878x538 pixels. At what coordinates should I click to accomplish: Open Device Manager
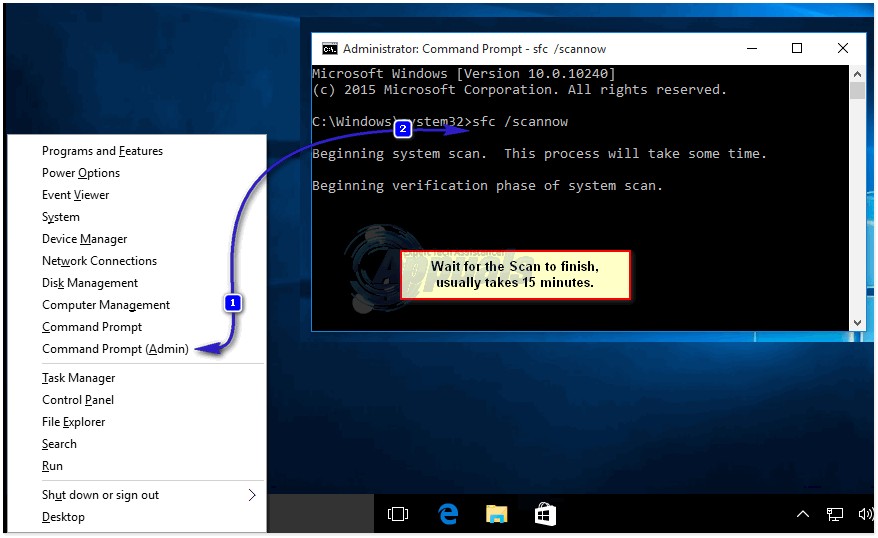[85, 239]
